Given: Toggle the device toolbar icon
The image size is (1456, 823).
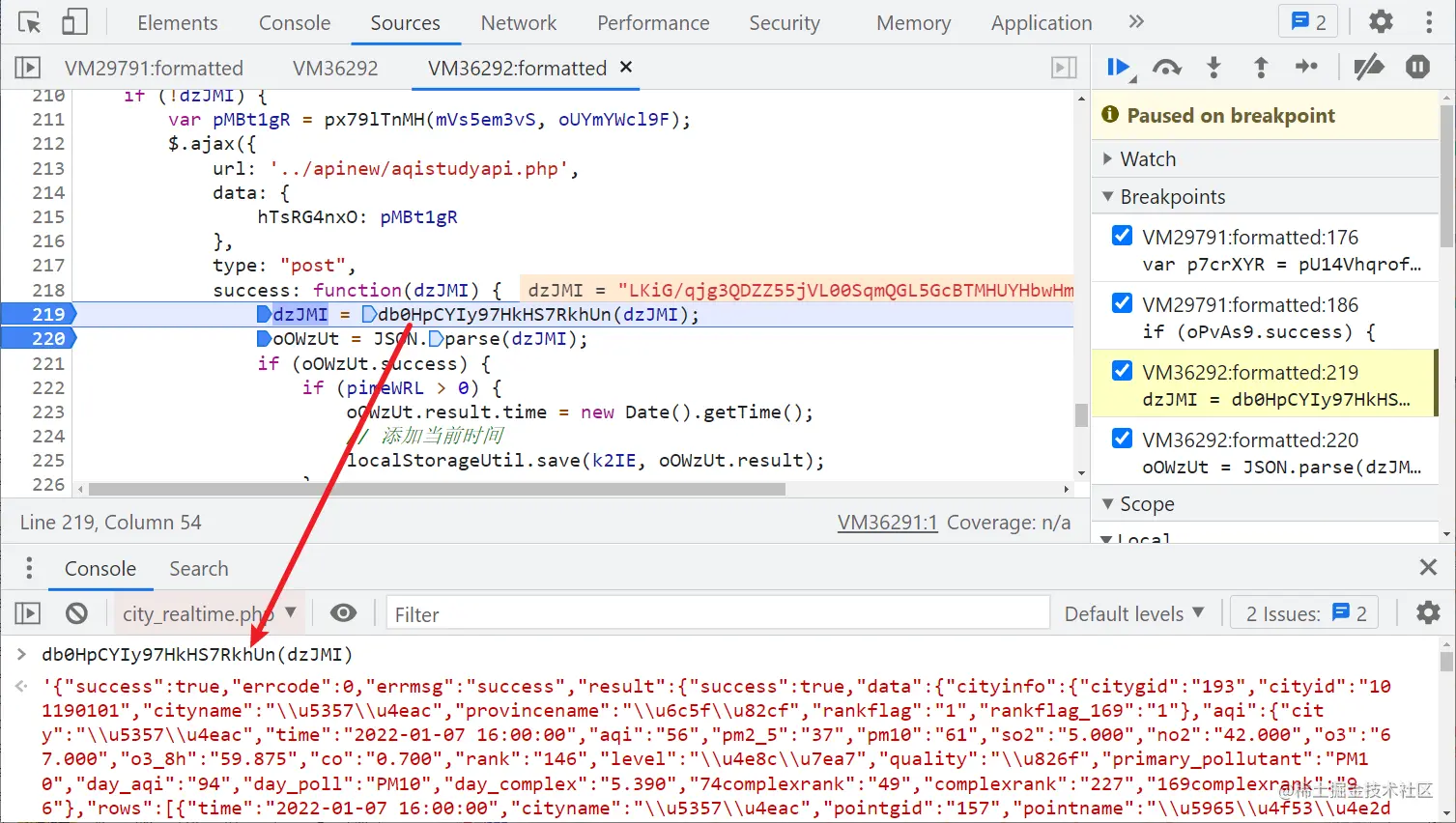Looking at the screenshot, I should click(74, 22).
